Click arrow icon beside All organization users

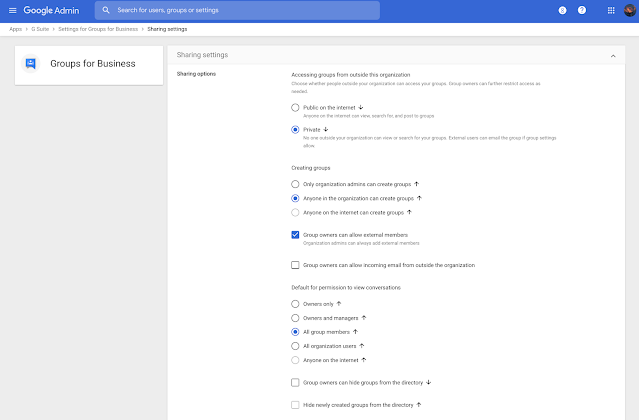tap(361, 346)
